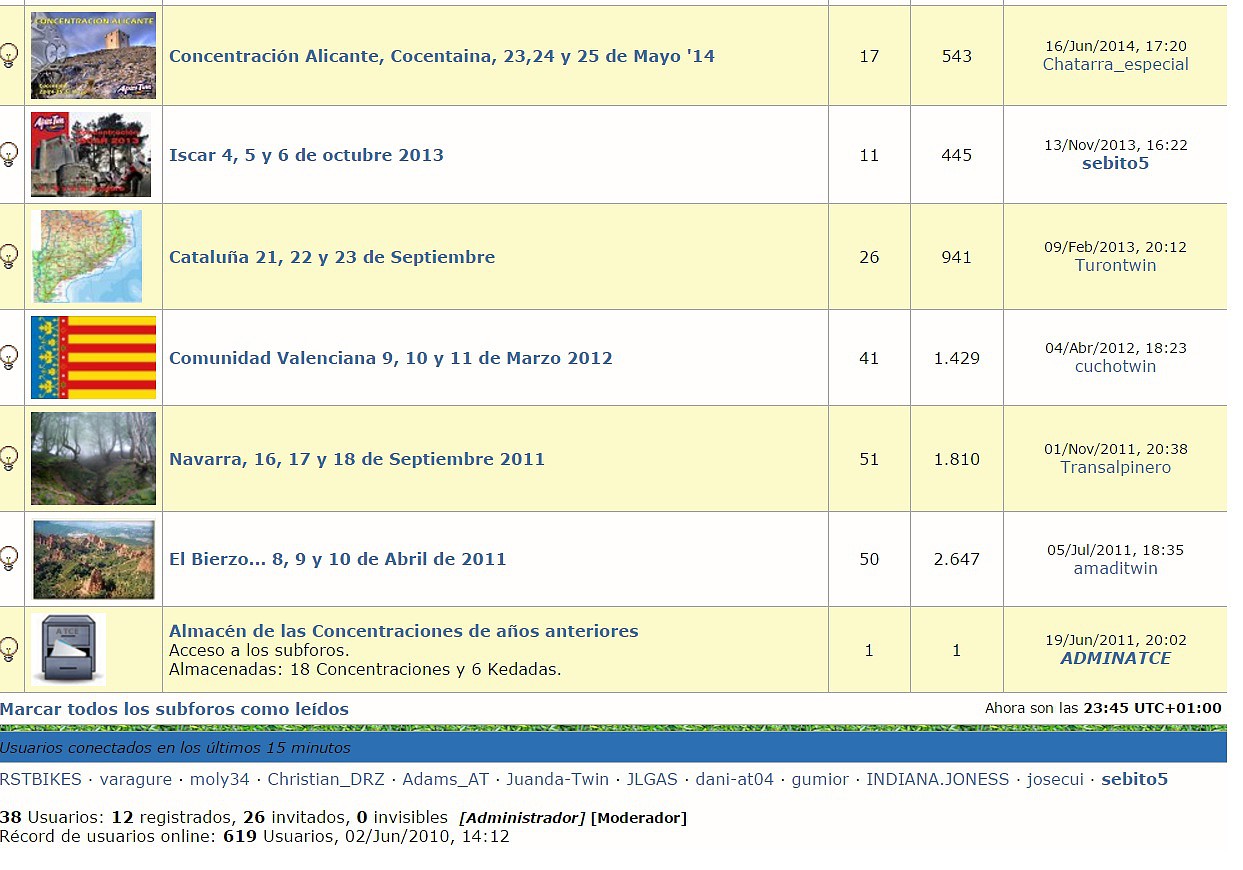Click lightbulb icon beside Comunidad Valenciana row

click(9, 357)
